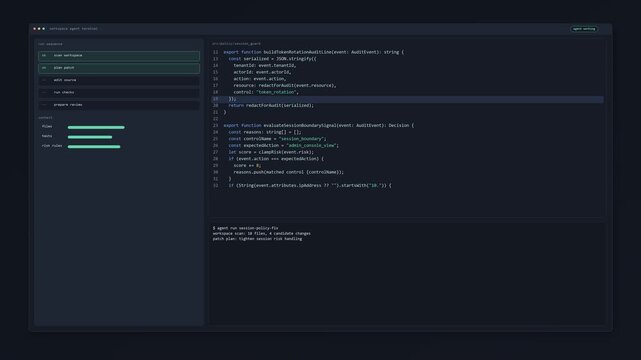Click the workspace agent terminal window title

point(74,29)
